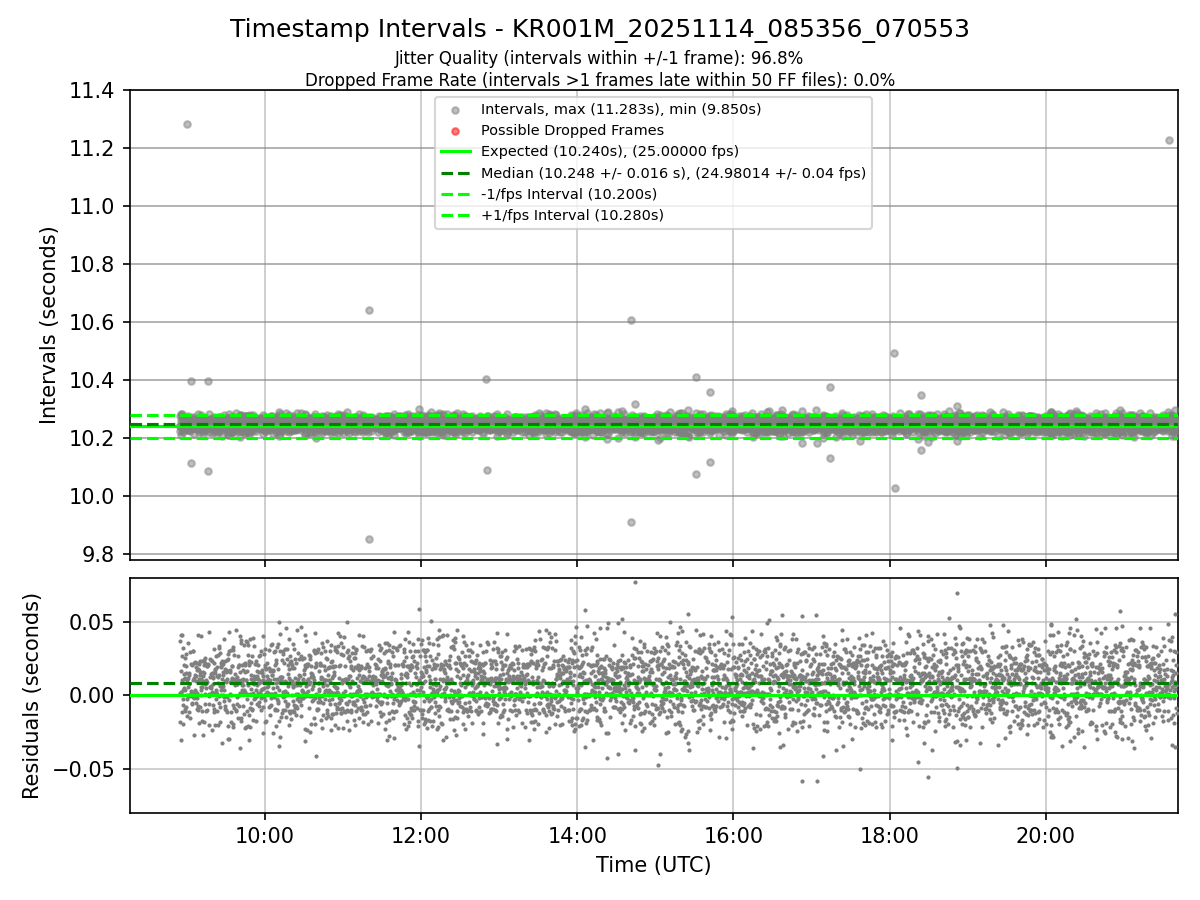Click the '12:00' x-axis tick label
Viewport: 1200px width, 900px height.
421,835
